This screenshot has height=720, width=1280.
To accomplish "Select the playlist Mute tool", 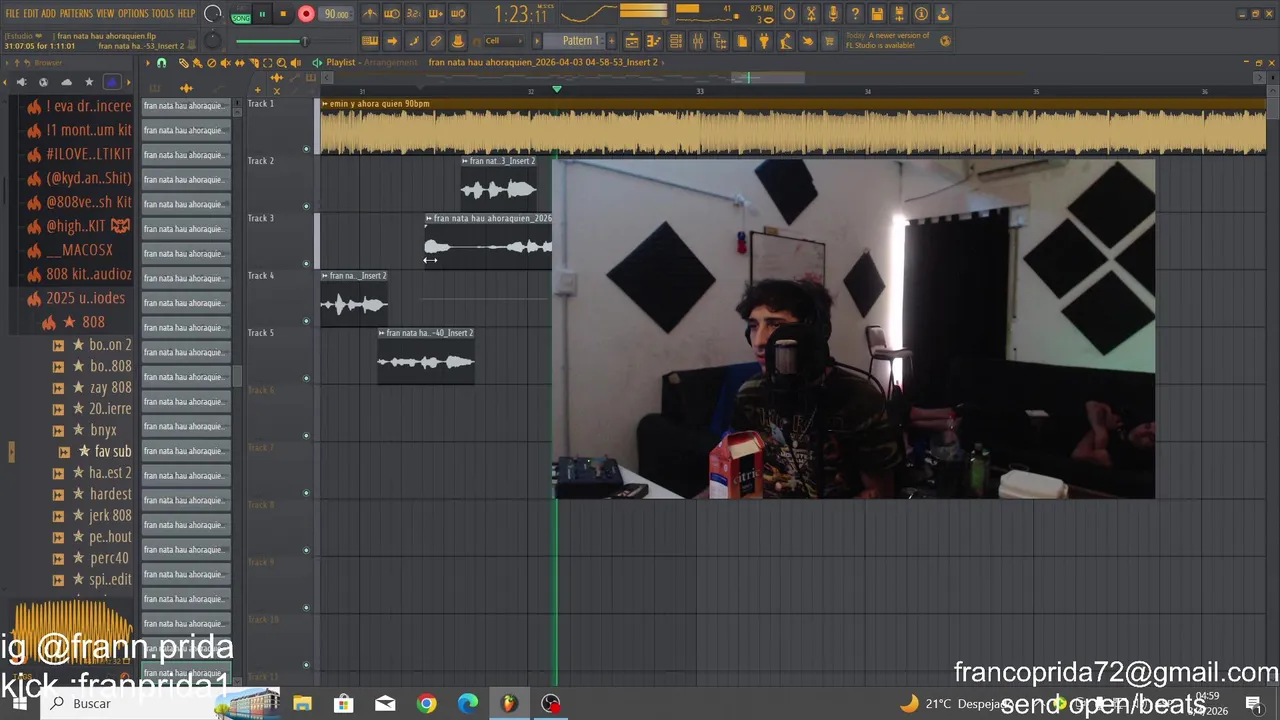I will (225, 63).
